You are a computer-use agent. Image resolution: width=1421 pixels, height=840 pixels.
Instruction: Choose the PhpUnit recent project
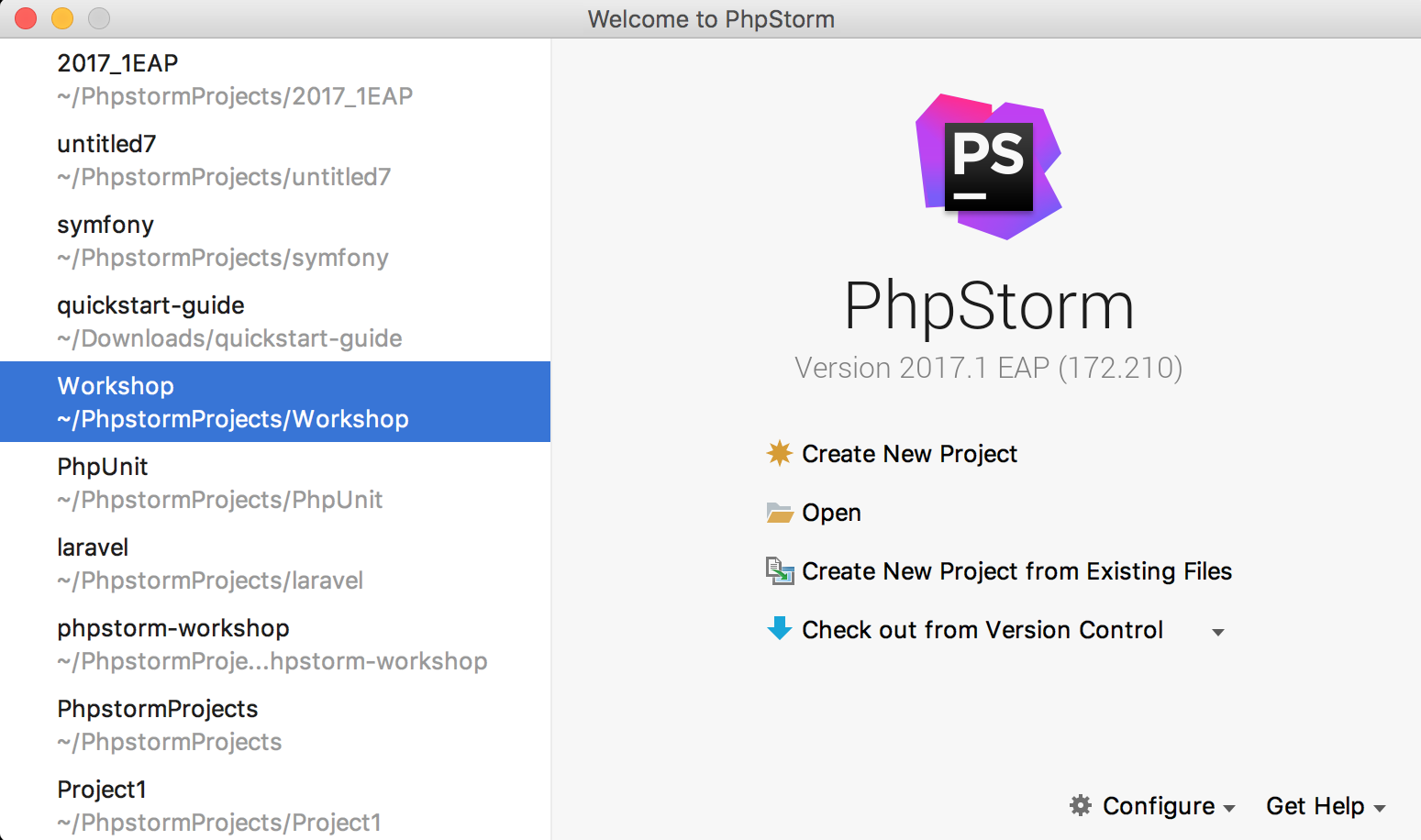click(x=220, y=482)
